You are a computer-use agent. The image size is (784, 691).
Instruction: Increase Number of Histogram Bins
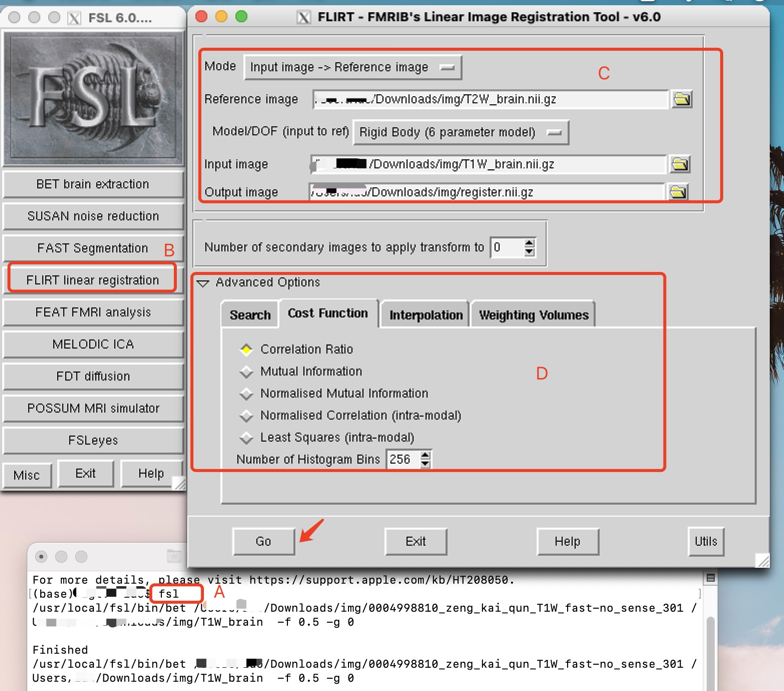click(425, 455)
